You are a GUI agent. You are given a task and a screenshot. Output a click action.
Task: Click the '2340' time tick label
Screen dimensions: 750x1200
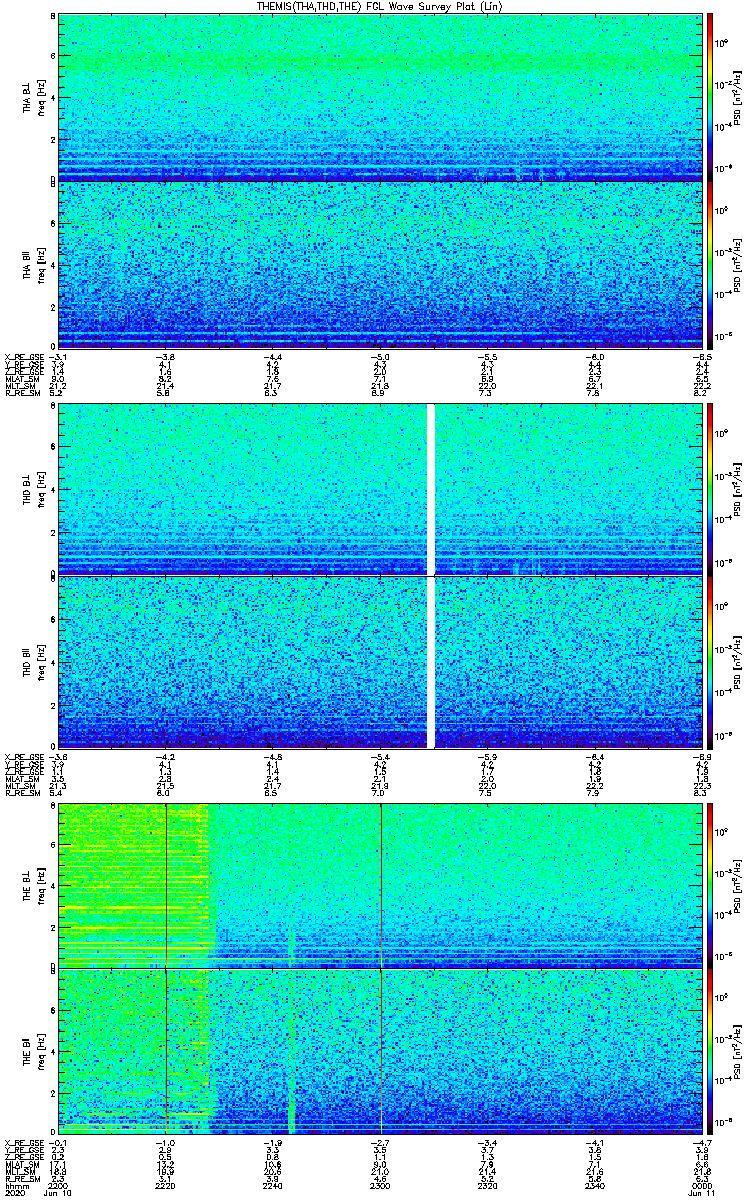[x=594, y=1186]
